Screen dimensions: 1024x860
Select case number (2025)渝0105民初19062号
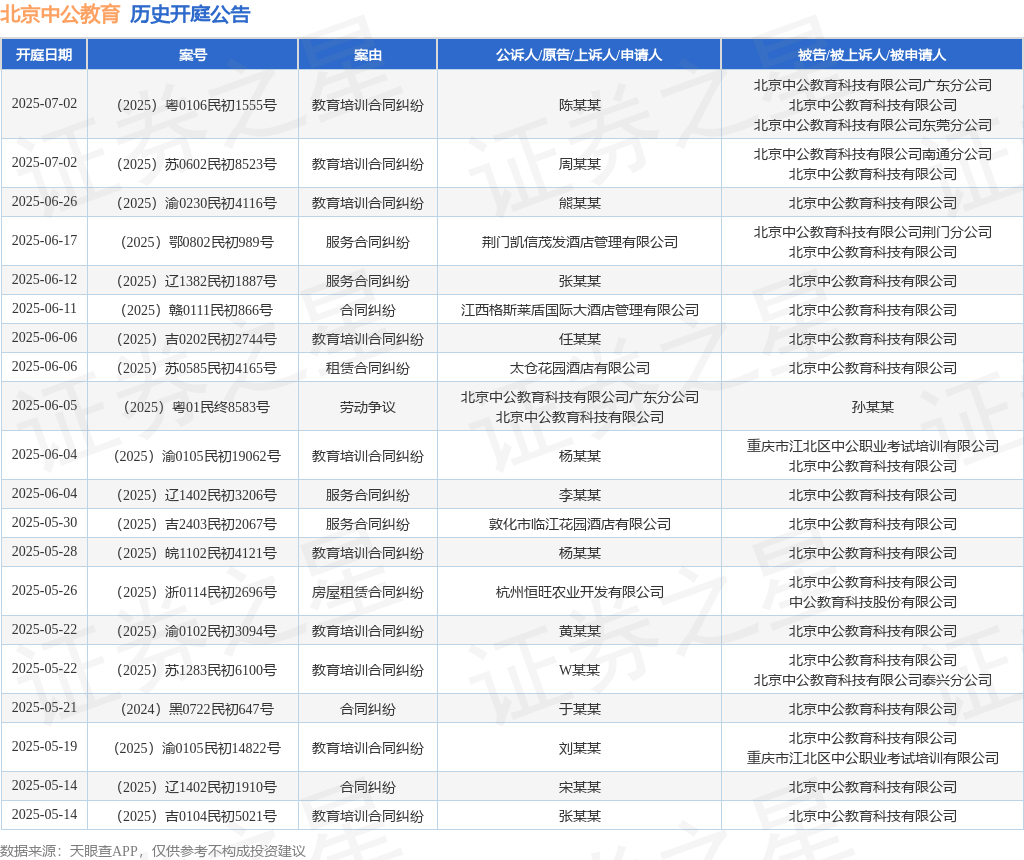tap(197, 456)
